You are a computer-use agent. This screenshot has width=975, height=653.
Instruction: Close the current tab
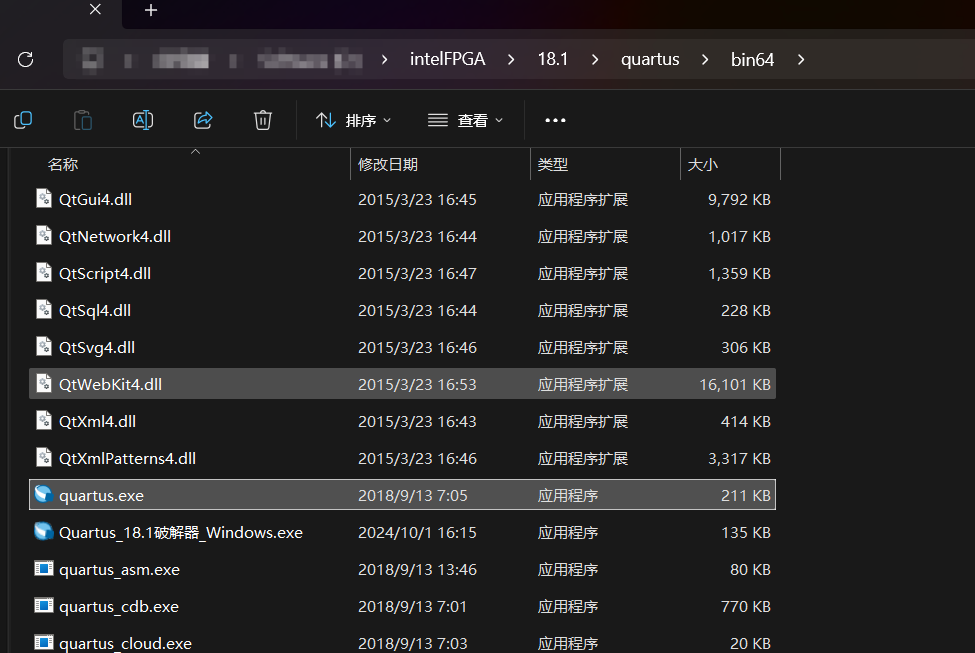(x=95, y=9)
